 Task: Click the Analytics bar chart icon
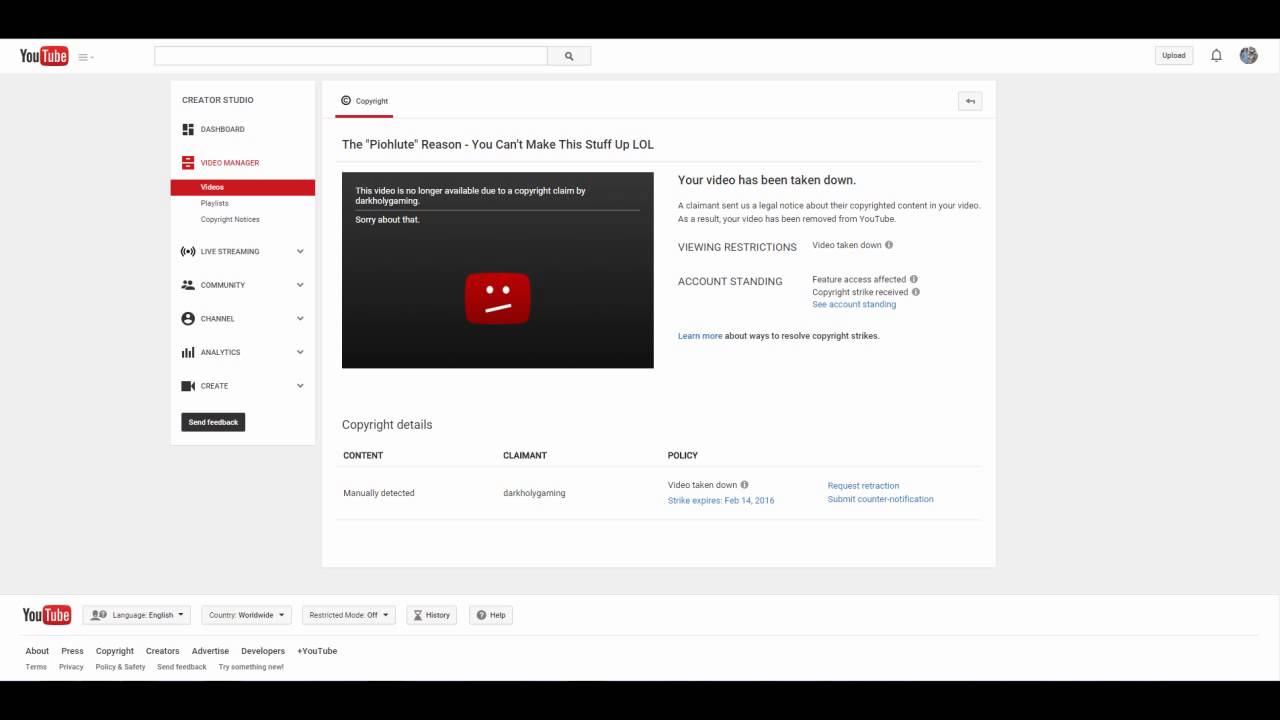(x=188, y=352)
